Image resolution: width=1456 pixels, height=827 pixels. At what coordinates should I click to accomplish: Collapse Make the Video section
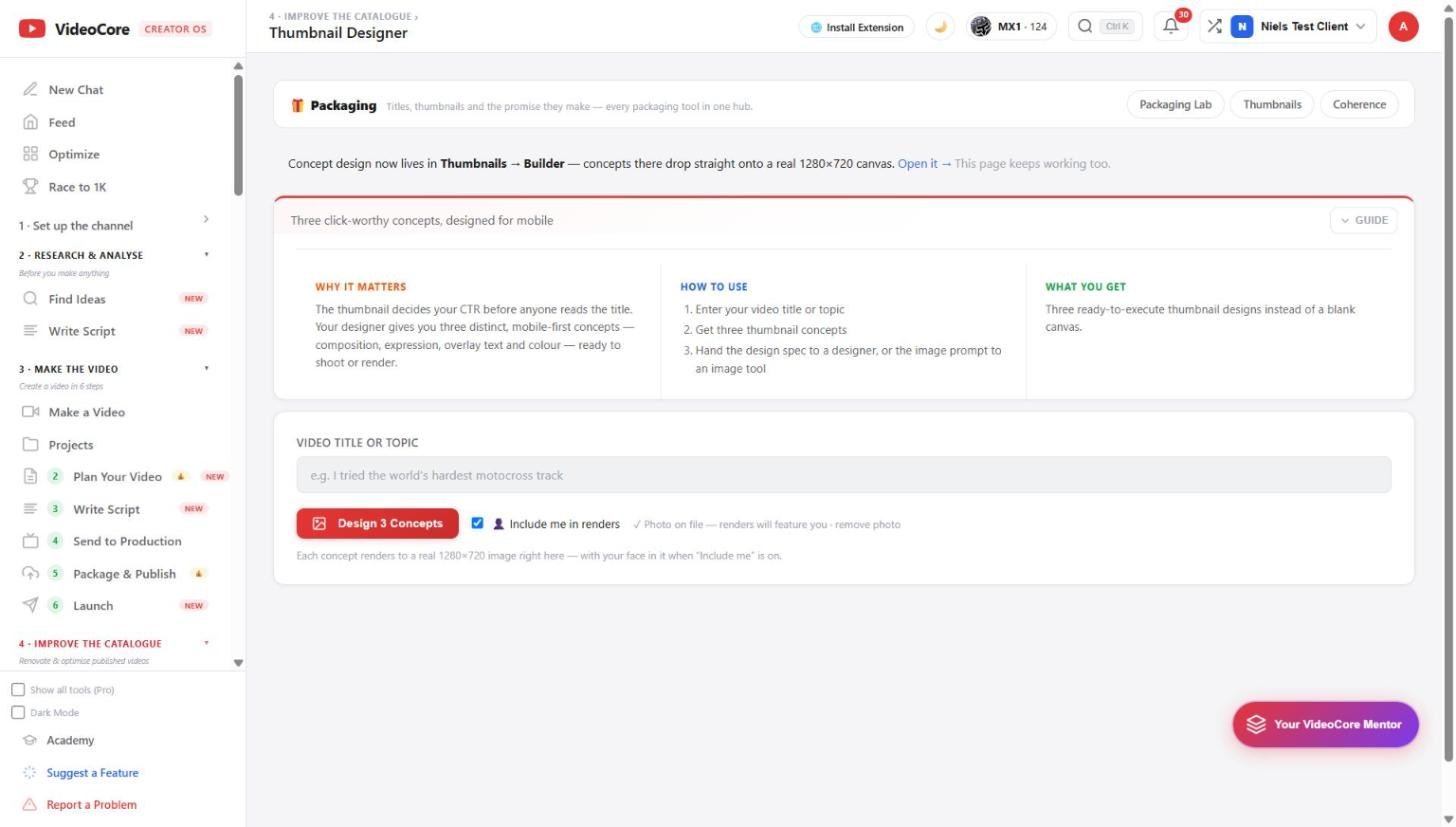coord(114,369)
